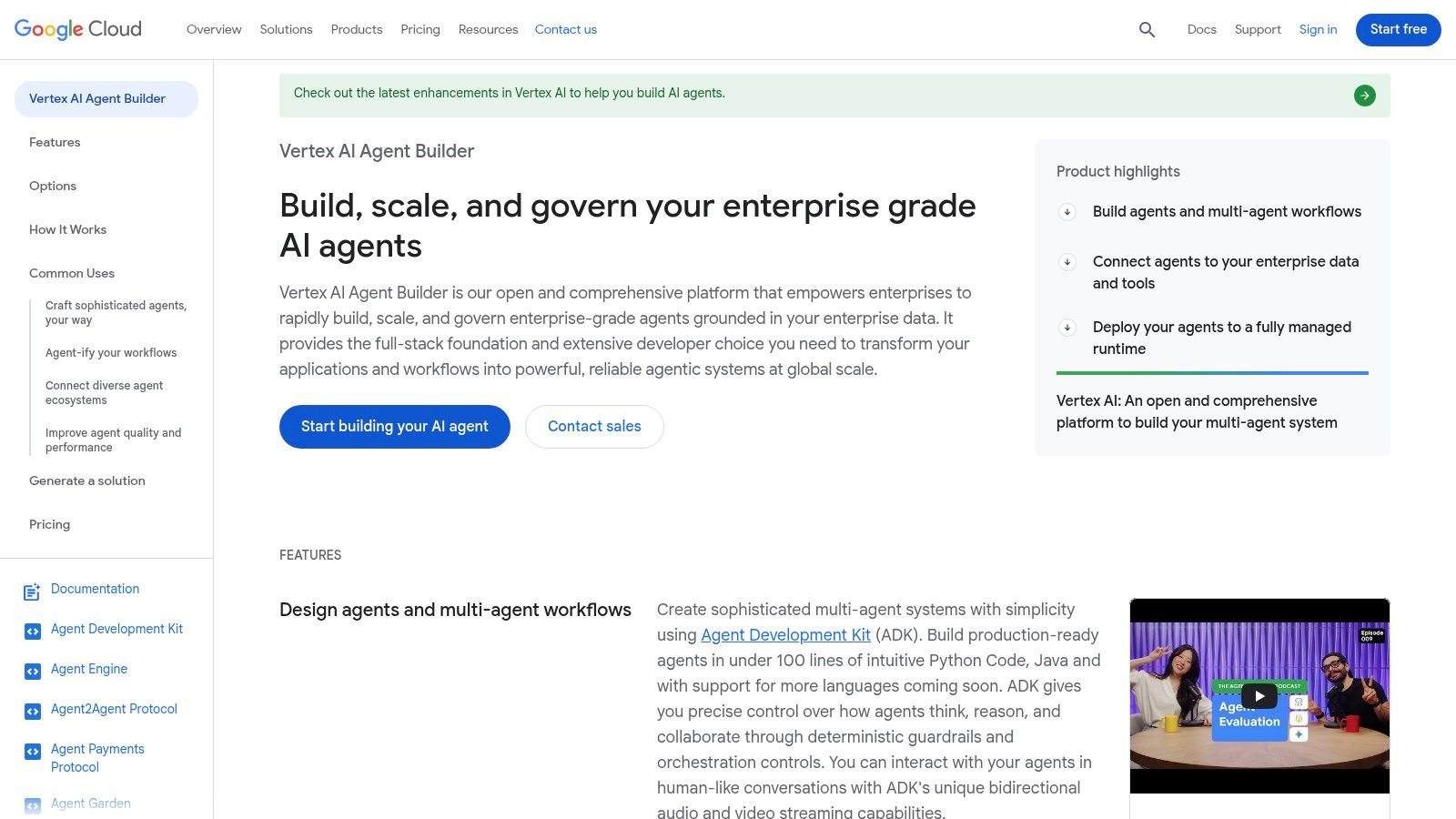Expand the 'Connect agents to your enterprise data' highlight
The image size is (1456, 819).
pyautogui.click(x=1067, y=262)
